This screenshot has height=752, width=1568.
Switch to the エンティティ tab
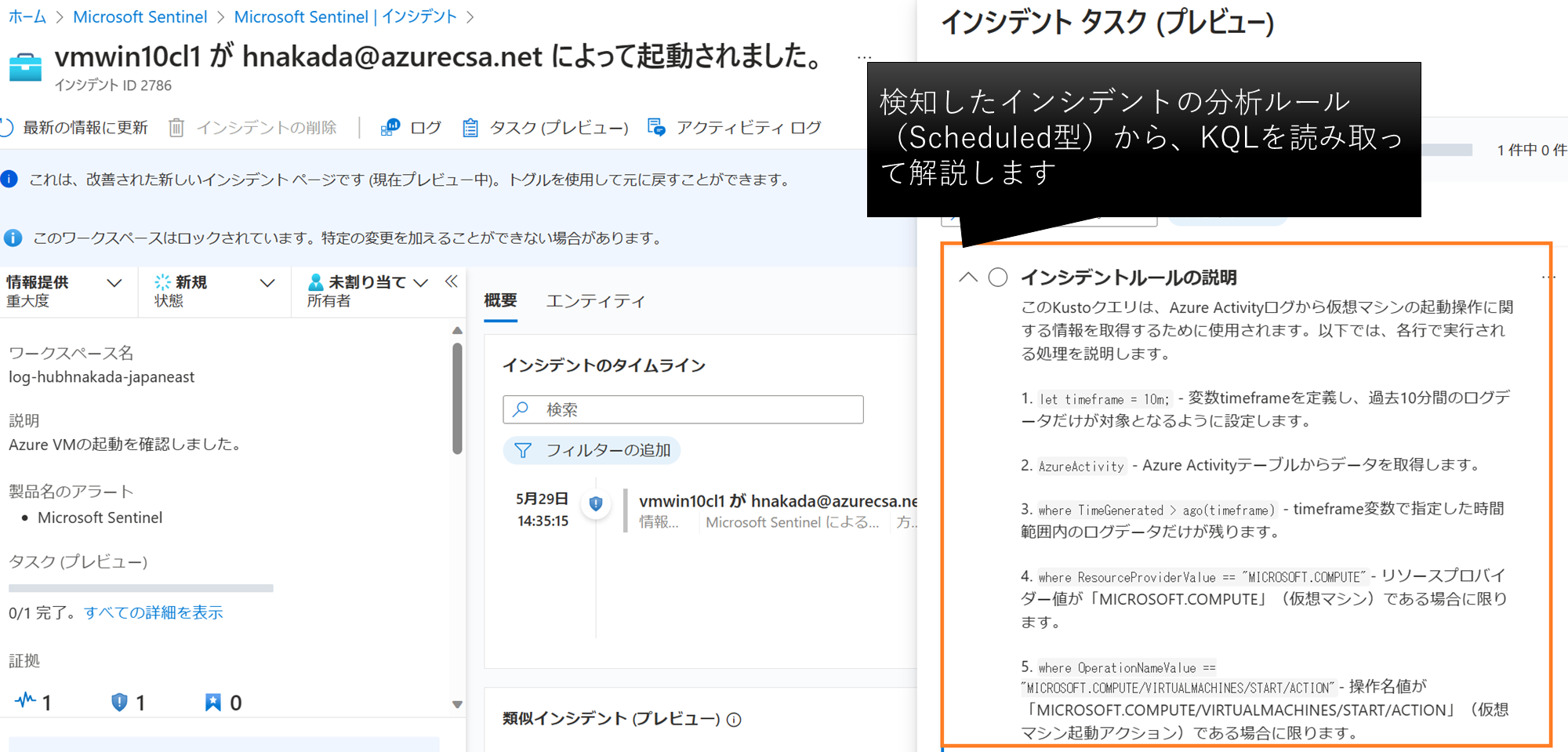pos(597,301)
